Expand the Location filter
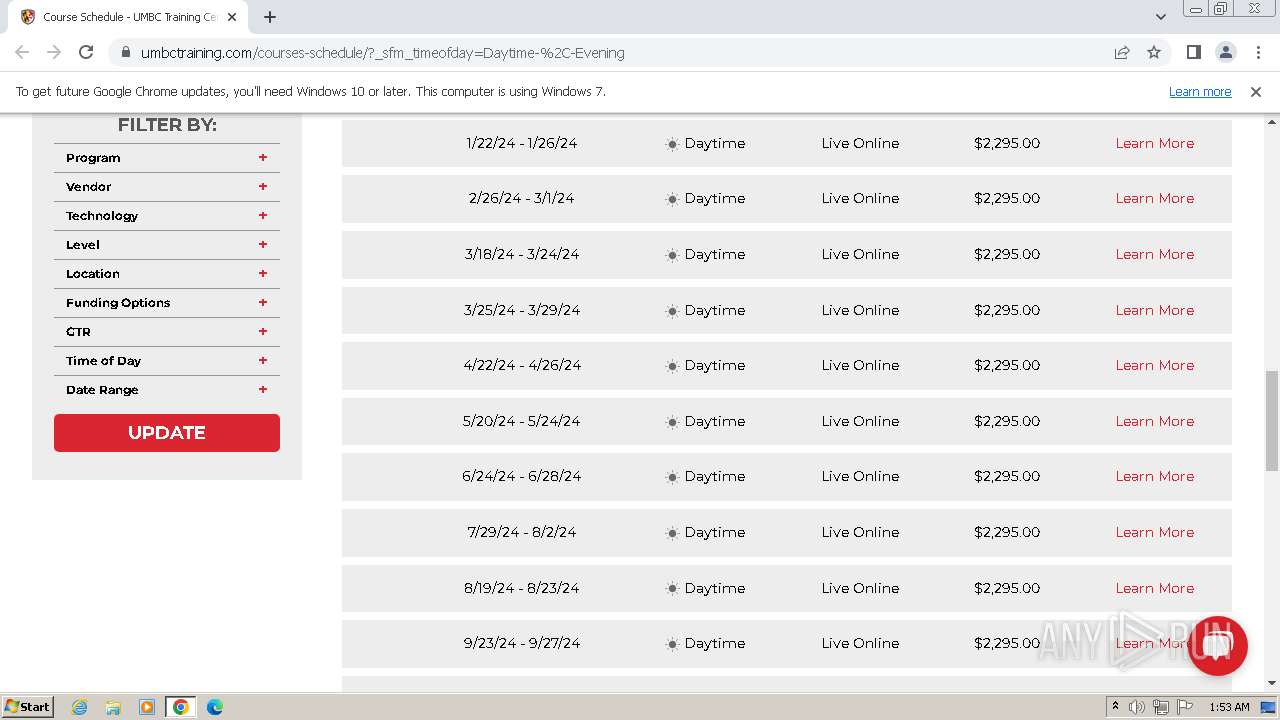 click(167, 274)
